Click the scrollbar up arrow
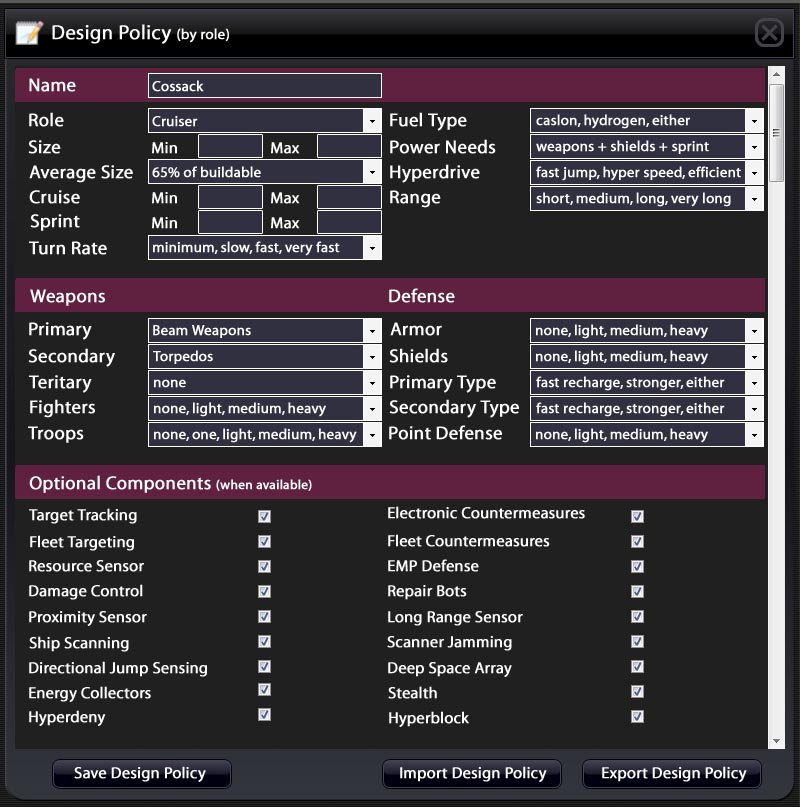Image resolution: width=800 pixels, height=807 pixels. (x=776, y=75)
